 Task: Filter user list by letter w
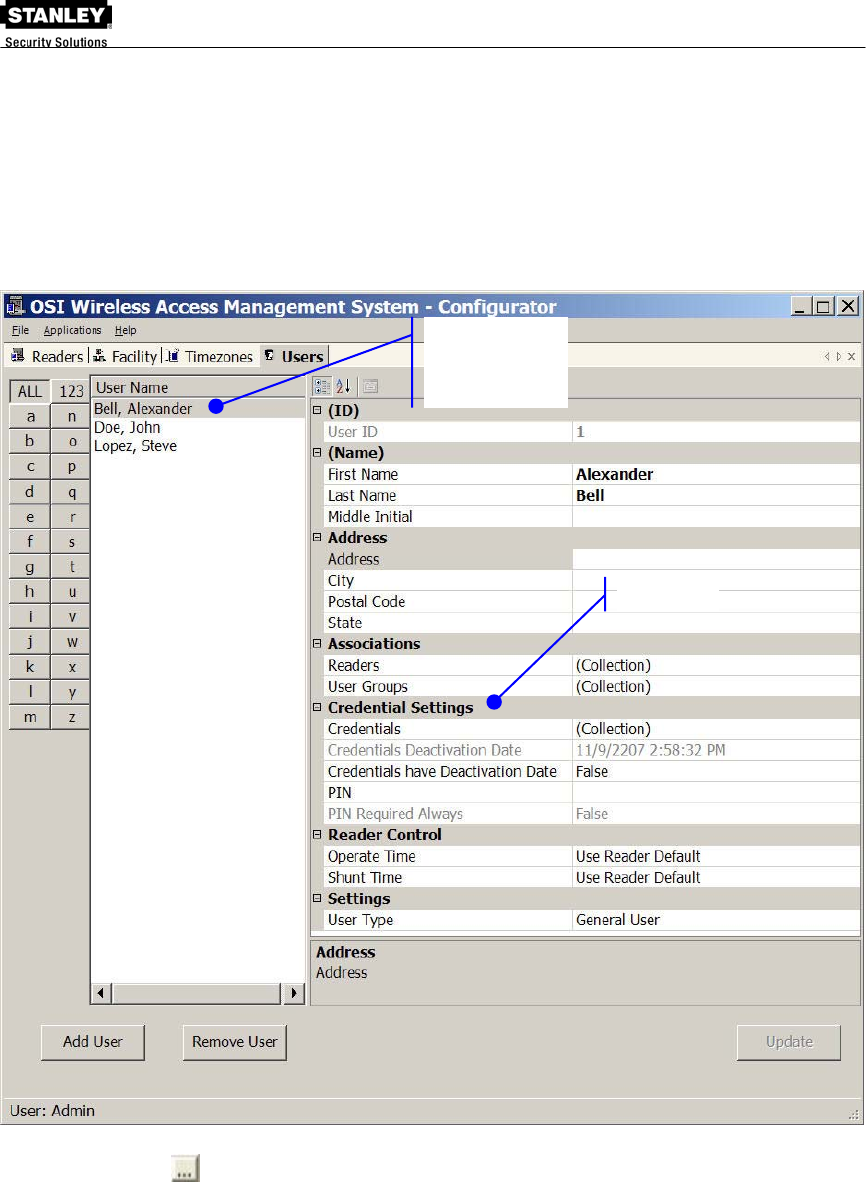[71, 642]
